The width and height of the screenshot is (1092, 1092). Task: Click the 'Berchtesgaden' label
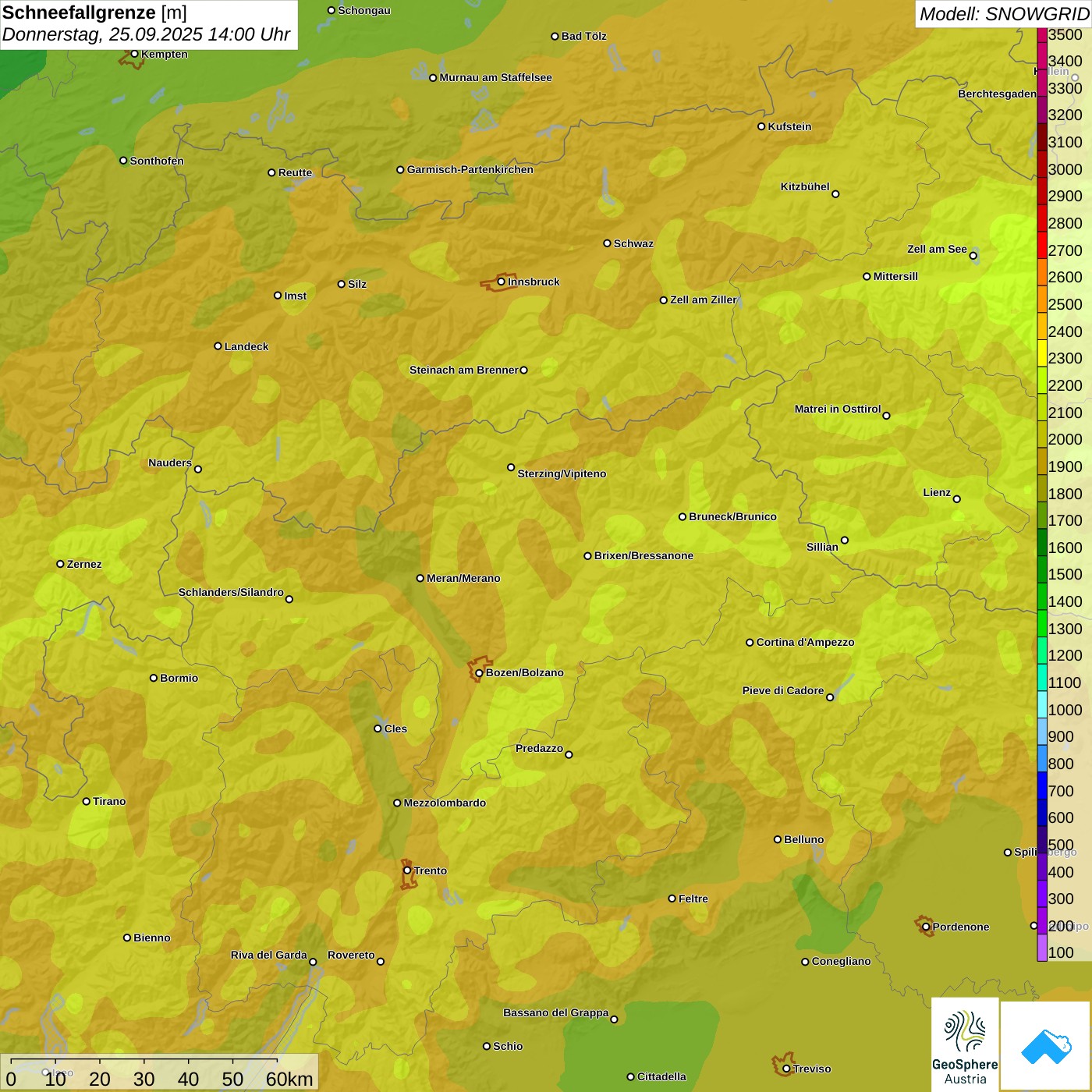click(997, 94)
